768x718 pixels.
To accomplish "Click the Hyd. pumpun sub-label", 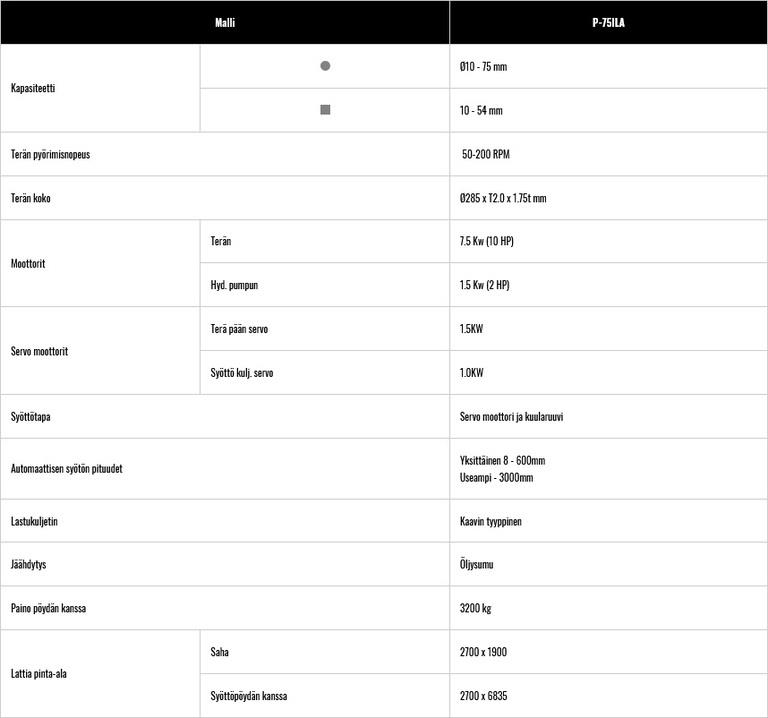I will tap(234, 285).
